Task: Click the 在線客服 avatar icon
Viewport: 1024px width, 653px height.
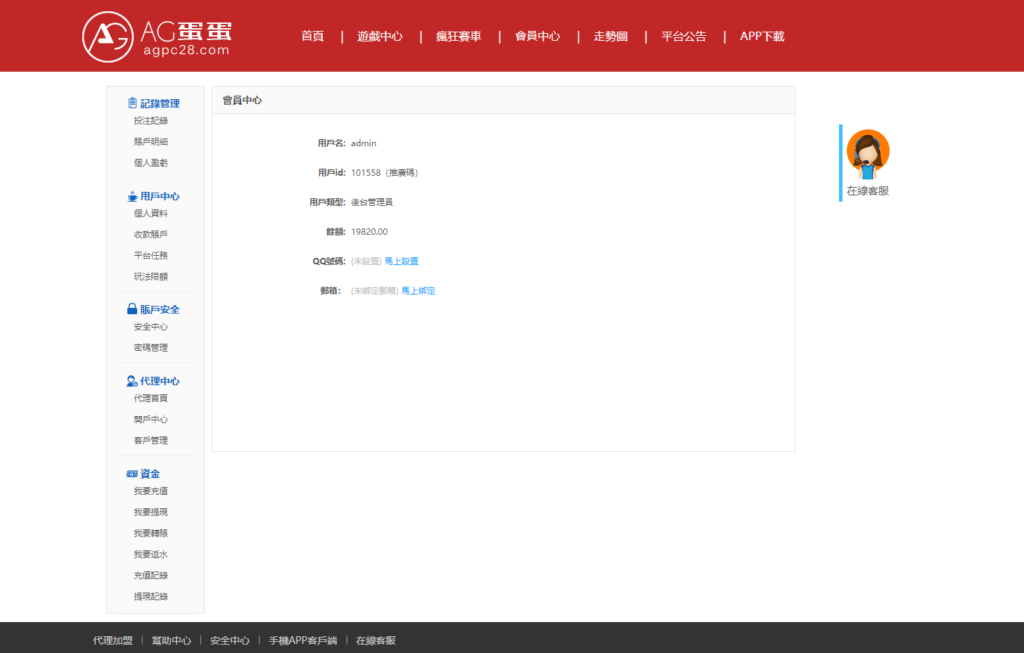Action: tap(867, 154)
